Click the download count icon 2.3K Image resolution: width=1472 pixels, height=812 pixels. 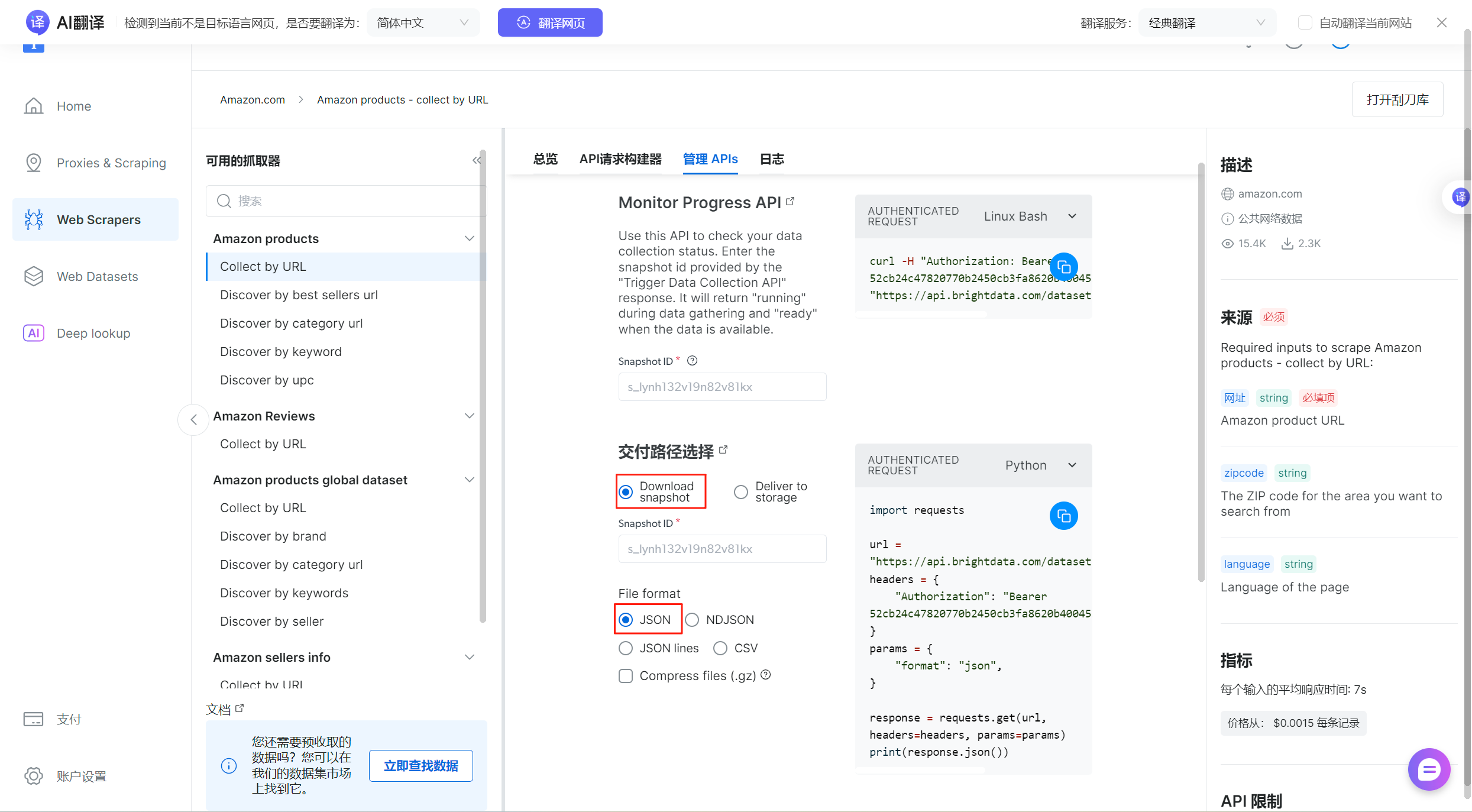pos(1287,244)
